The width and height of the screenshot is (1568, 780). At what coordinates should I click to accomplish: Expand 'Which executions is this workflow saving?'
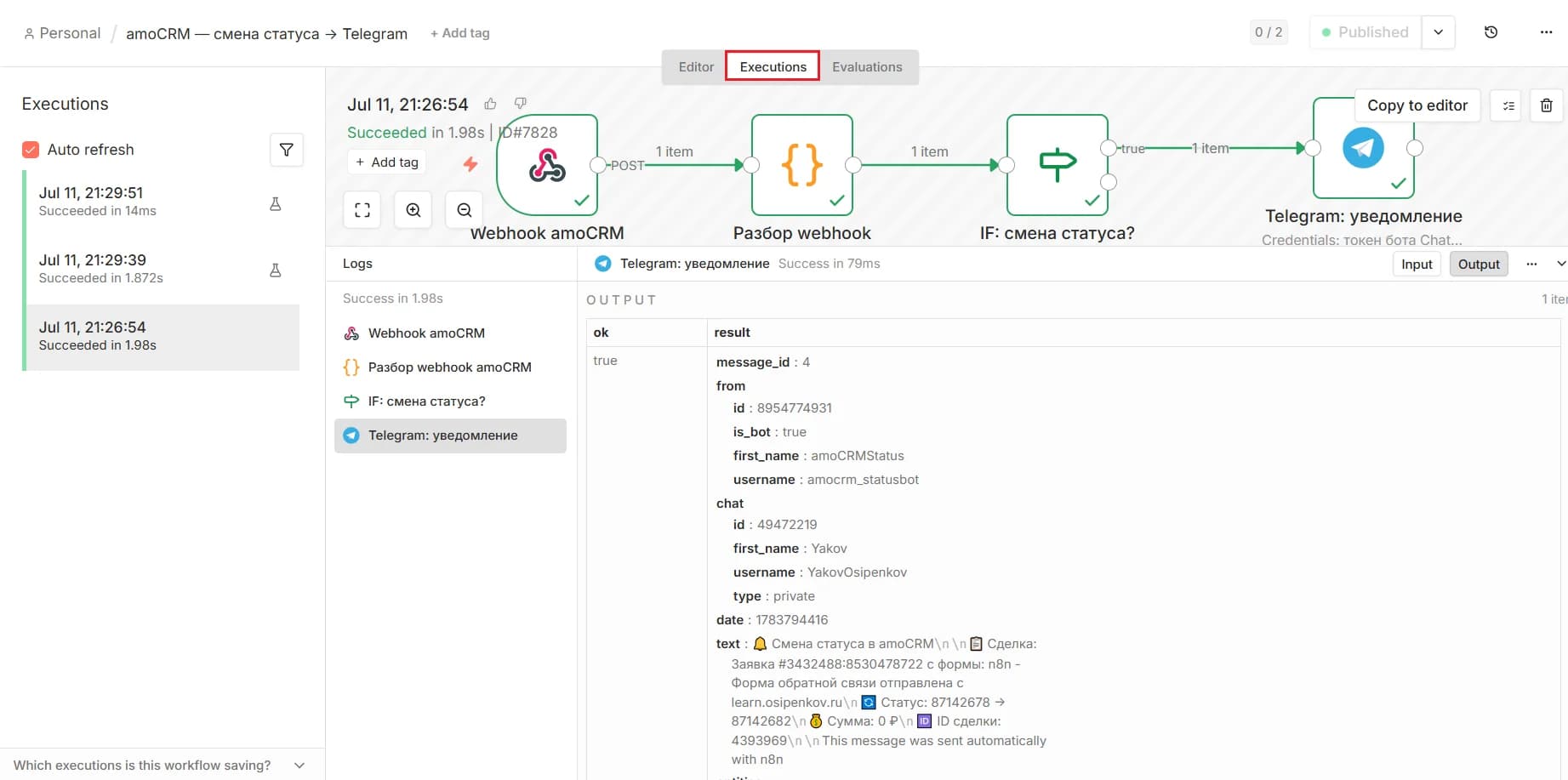[159, 766]
